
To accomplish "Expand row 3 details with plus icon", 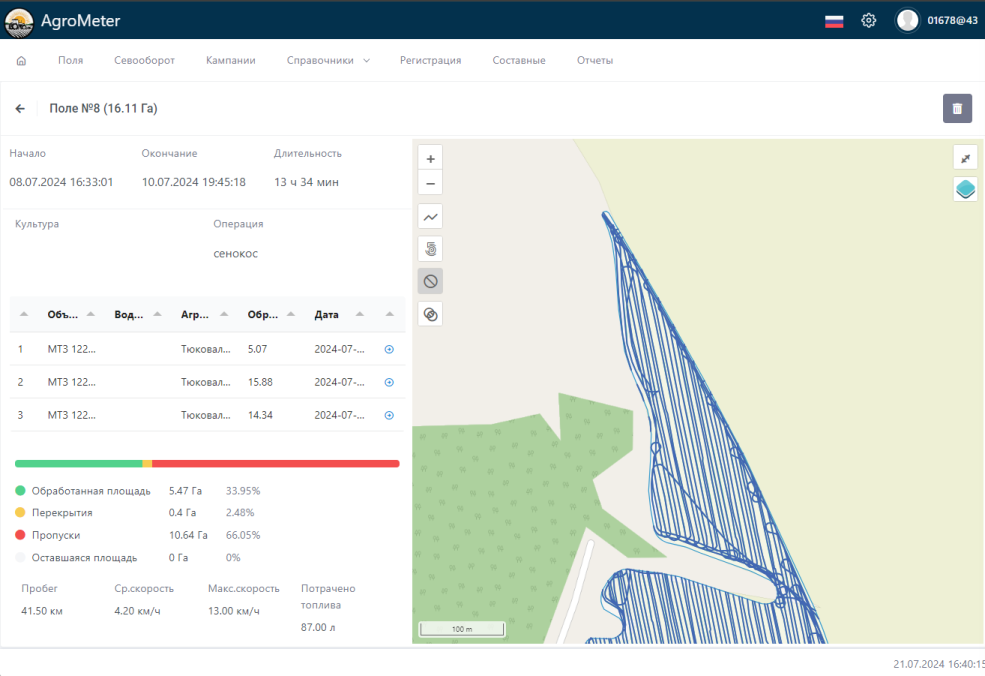I will tap(389, 415).
